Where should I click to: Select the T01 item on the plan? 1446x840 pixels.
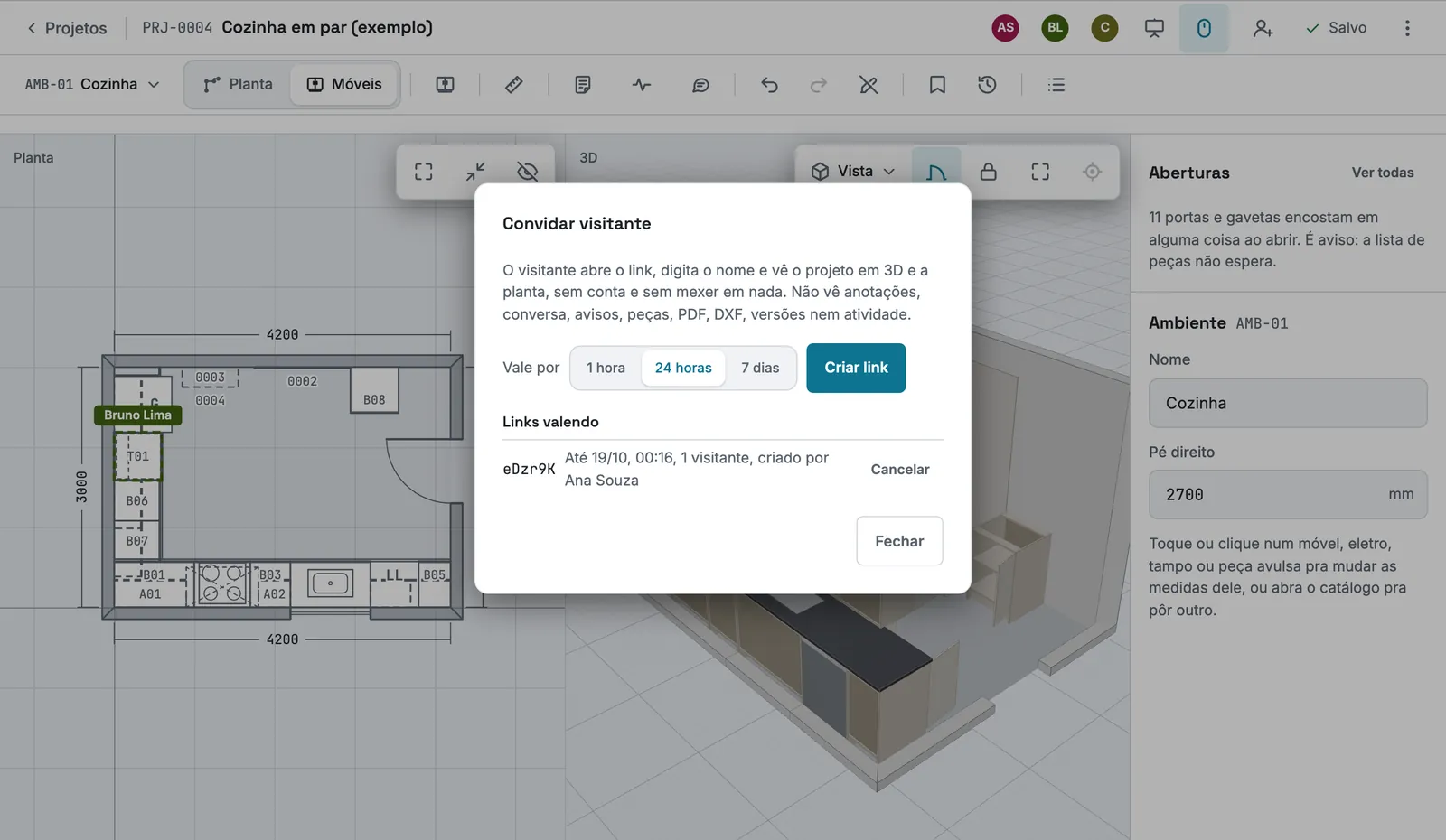coord(137,456)
